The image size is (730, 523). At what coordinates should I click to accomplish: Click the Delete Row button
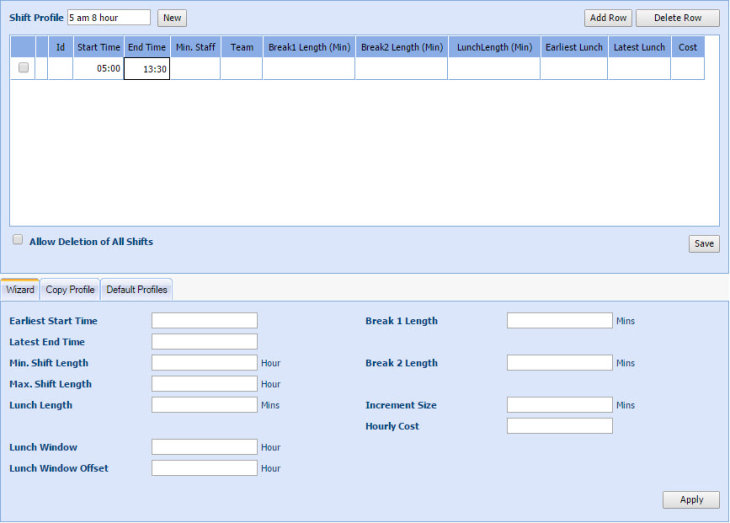677,18
